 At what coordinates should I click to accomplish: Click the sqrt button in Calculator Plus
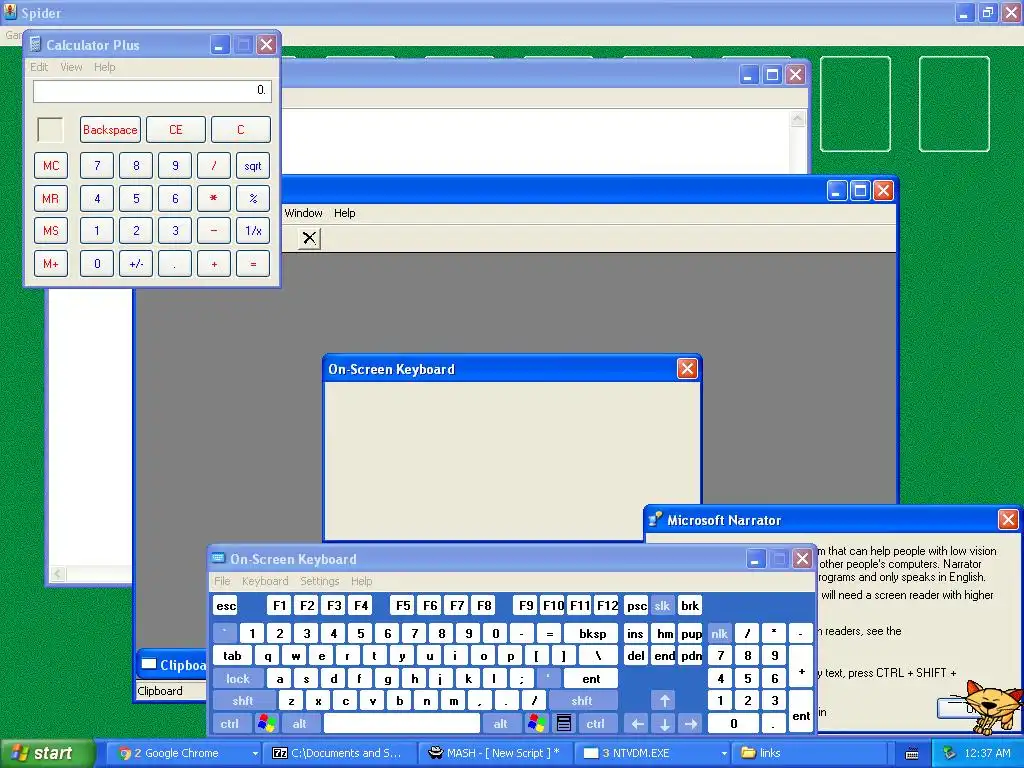tap(253, 166)
